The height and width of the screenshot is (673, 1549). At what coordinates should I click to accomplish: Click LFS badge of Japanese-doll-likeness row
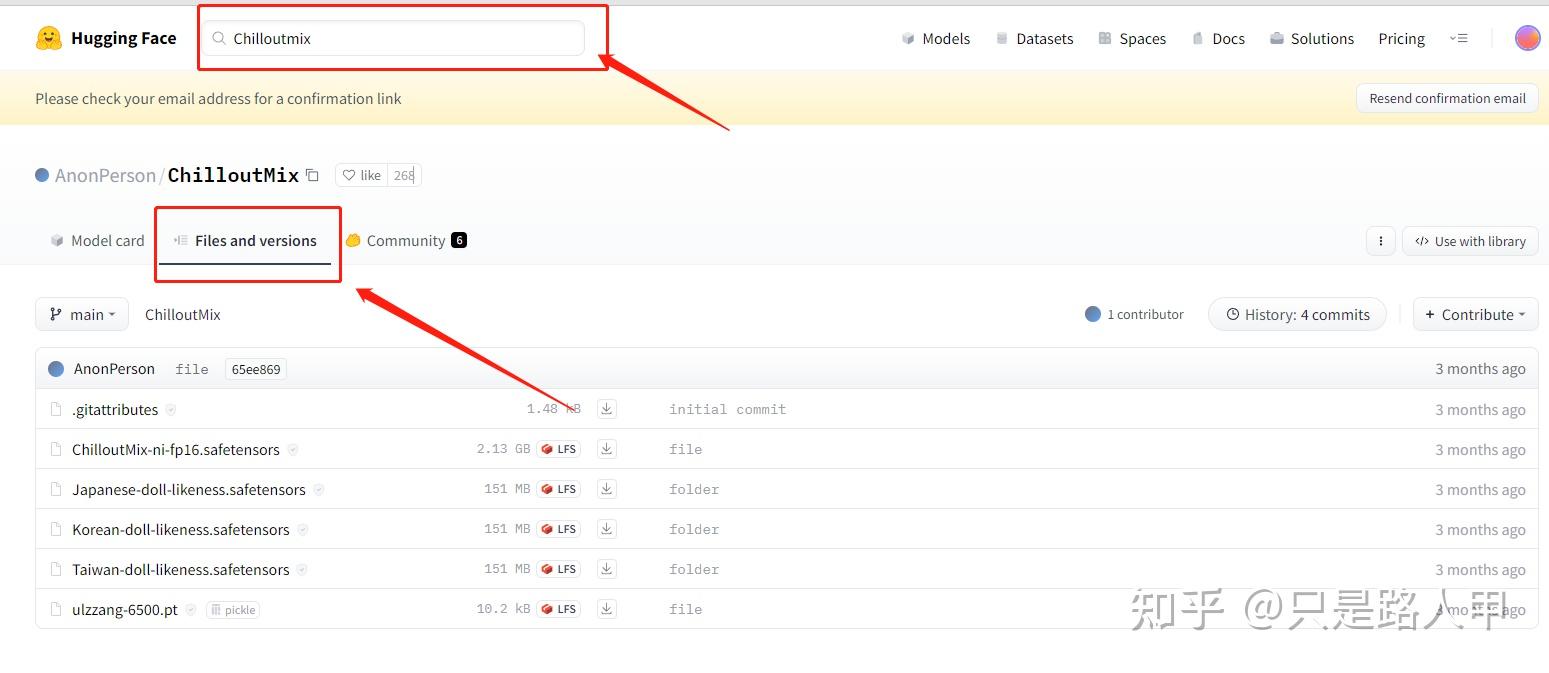click(558, 489)
